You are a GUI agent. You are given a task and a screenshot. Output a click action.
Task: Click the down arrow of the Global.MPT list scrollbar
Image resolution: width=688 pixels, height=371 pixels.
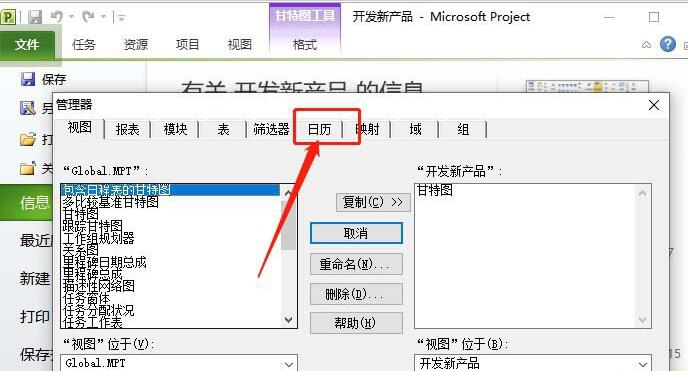click(288, 320)
